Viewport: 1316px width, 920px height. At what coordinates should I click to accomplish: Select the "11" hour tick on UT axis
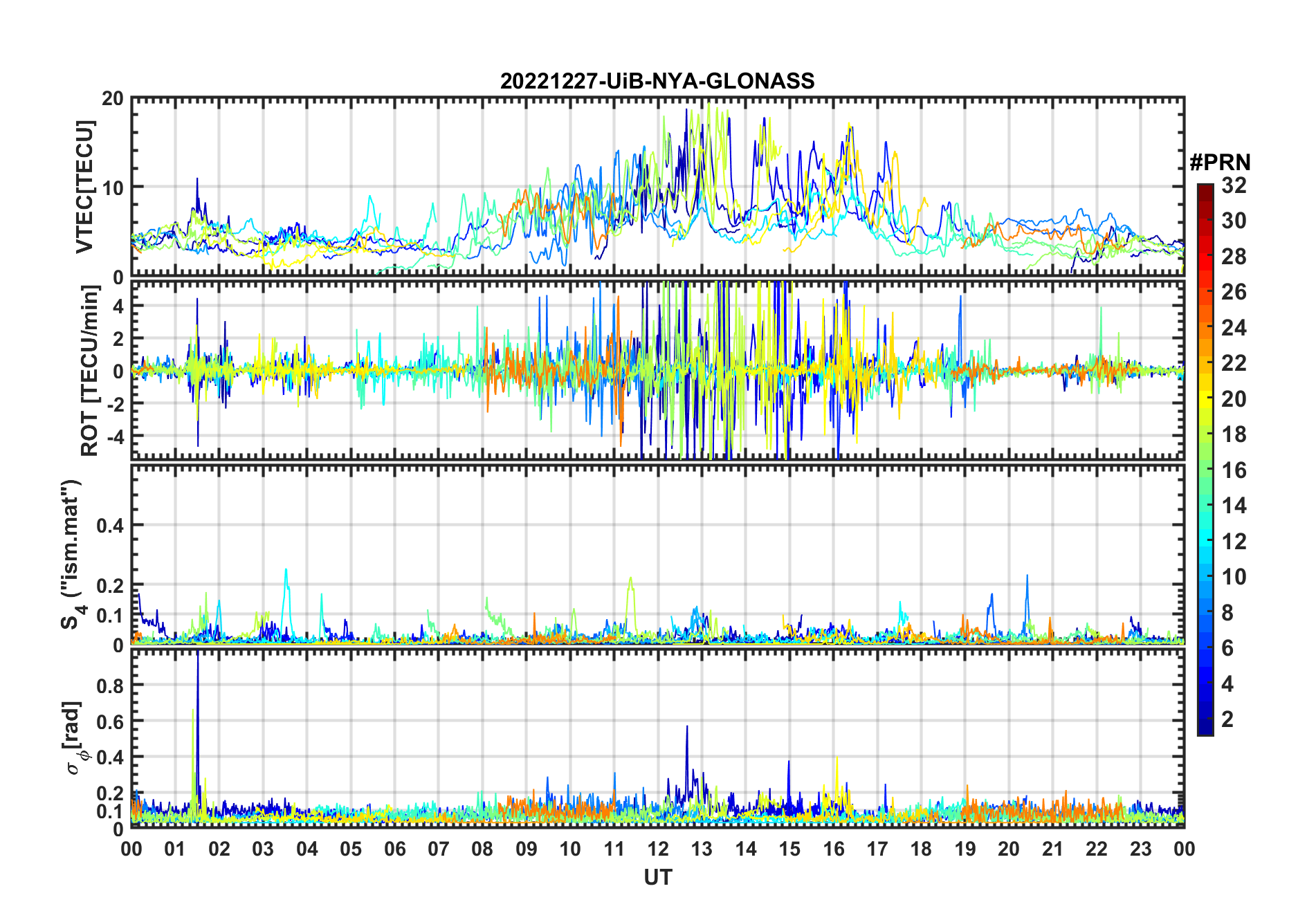614,849
